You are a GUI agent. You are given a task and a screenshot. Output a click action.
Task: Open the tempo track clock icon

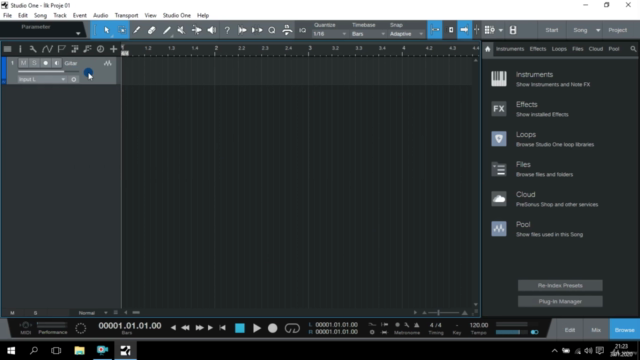pos(100,49)
